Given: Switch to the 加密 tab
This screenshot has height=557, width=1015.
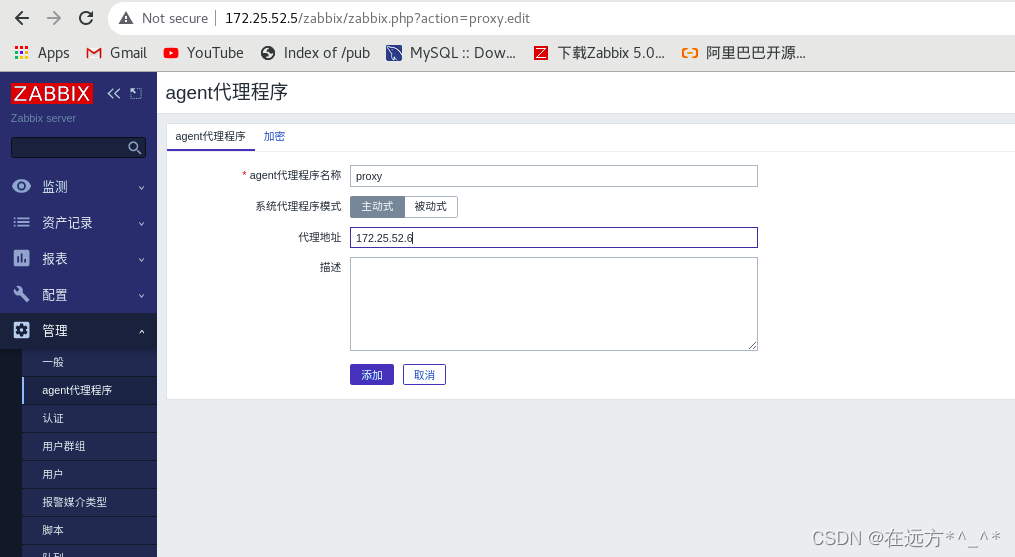Looking at the screenshot, I should tap(274, 136).
